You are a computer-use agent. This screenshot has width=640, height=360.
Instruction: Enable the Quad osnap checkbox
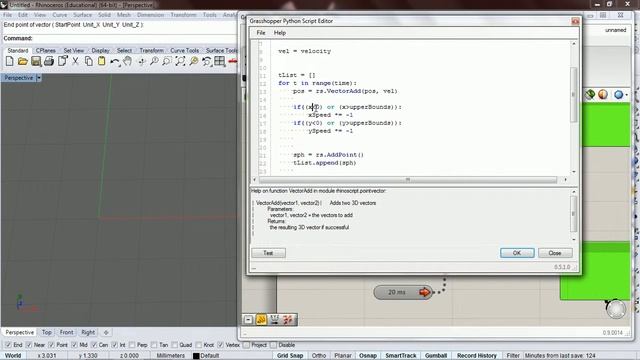(x=175, y=345)
